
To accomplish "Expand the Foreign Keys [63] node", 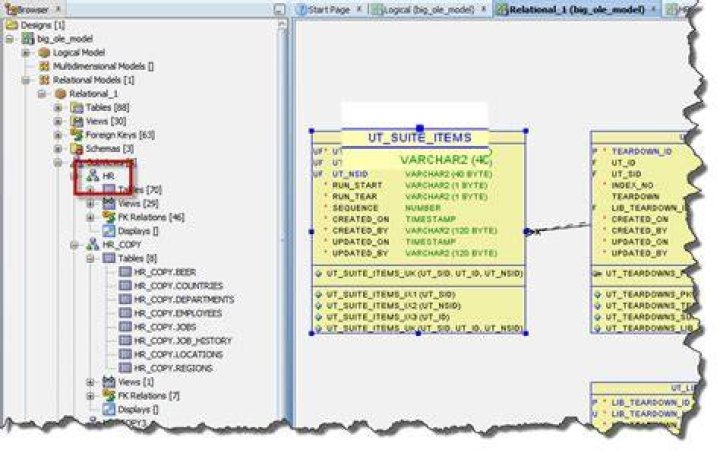I will (58, 135).
